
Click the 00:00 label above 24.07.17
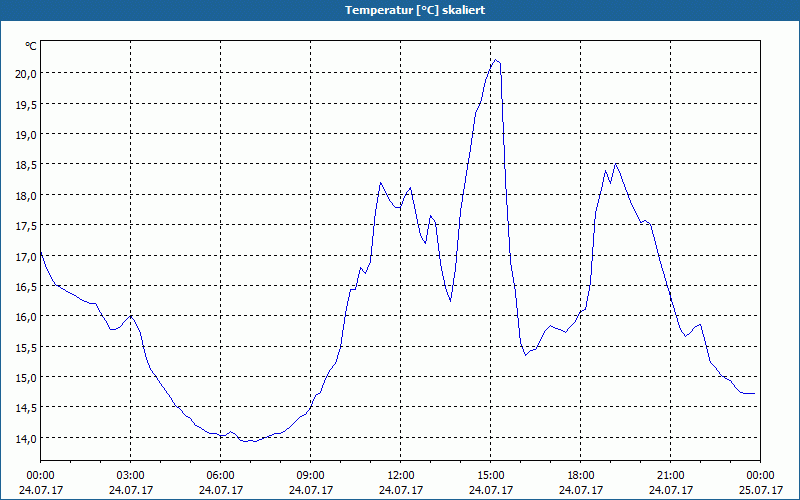point(40,476)
